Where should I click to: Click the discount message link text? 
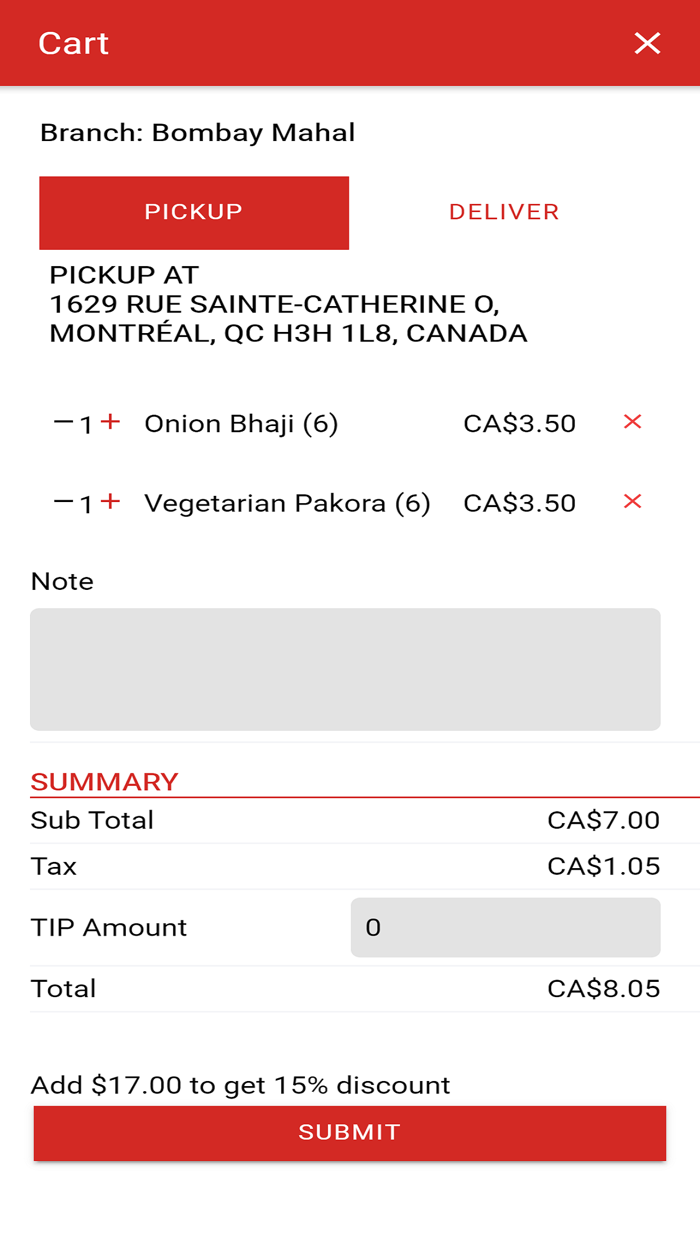tap(239, 1084)
